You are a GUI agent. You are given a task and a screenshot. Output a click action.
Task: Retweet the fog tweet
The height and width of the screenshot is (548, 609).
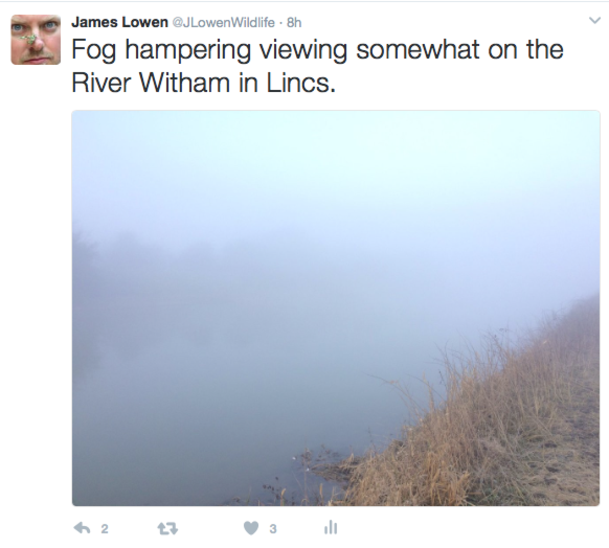click(167, 528)
